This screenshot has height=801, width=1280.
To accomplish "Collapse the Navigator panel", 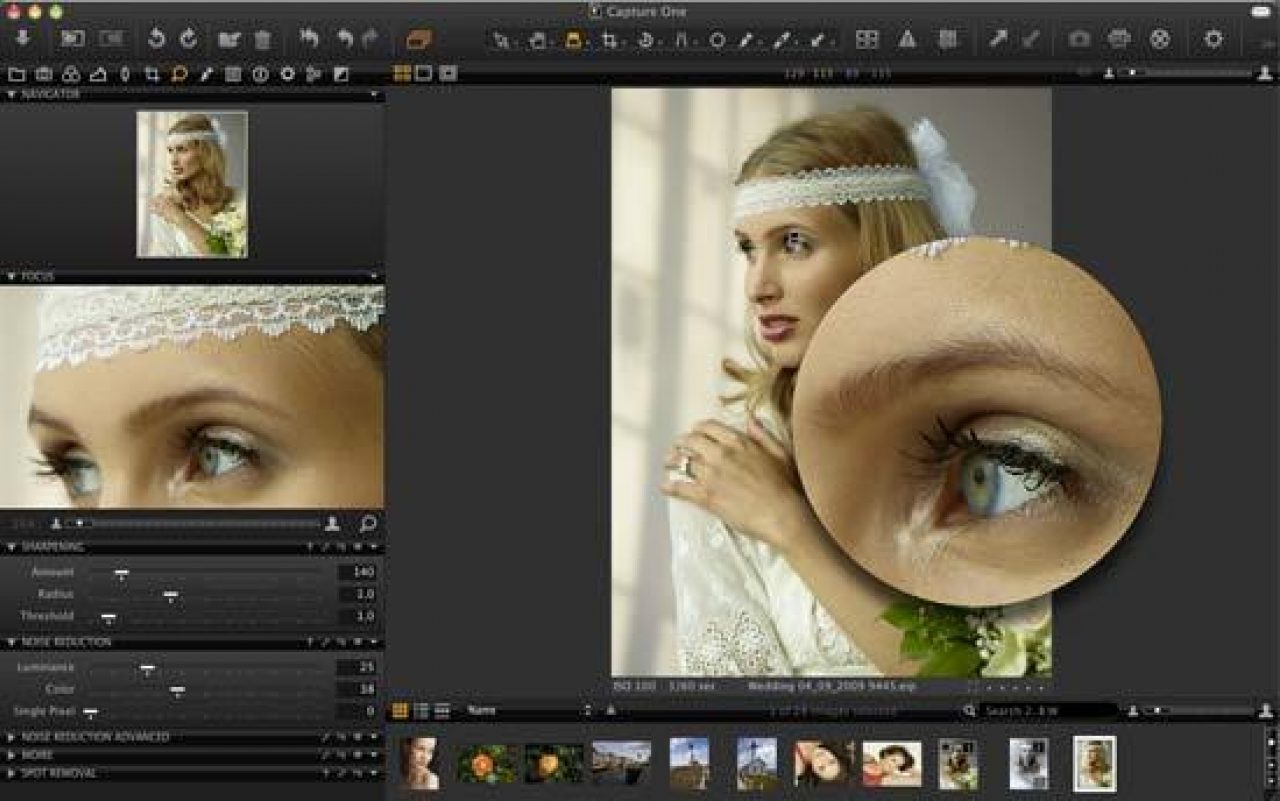I will (x=11, y=94).
